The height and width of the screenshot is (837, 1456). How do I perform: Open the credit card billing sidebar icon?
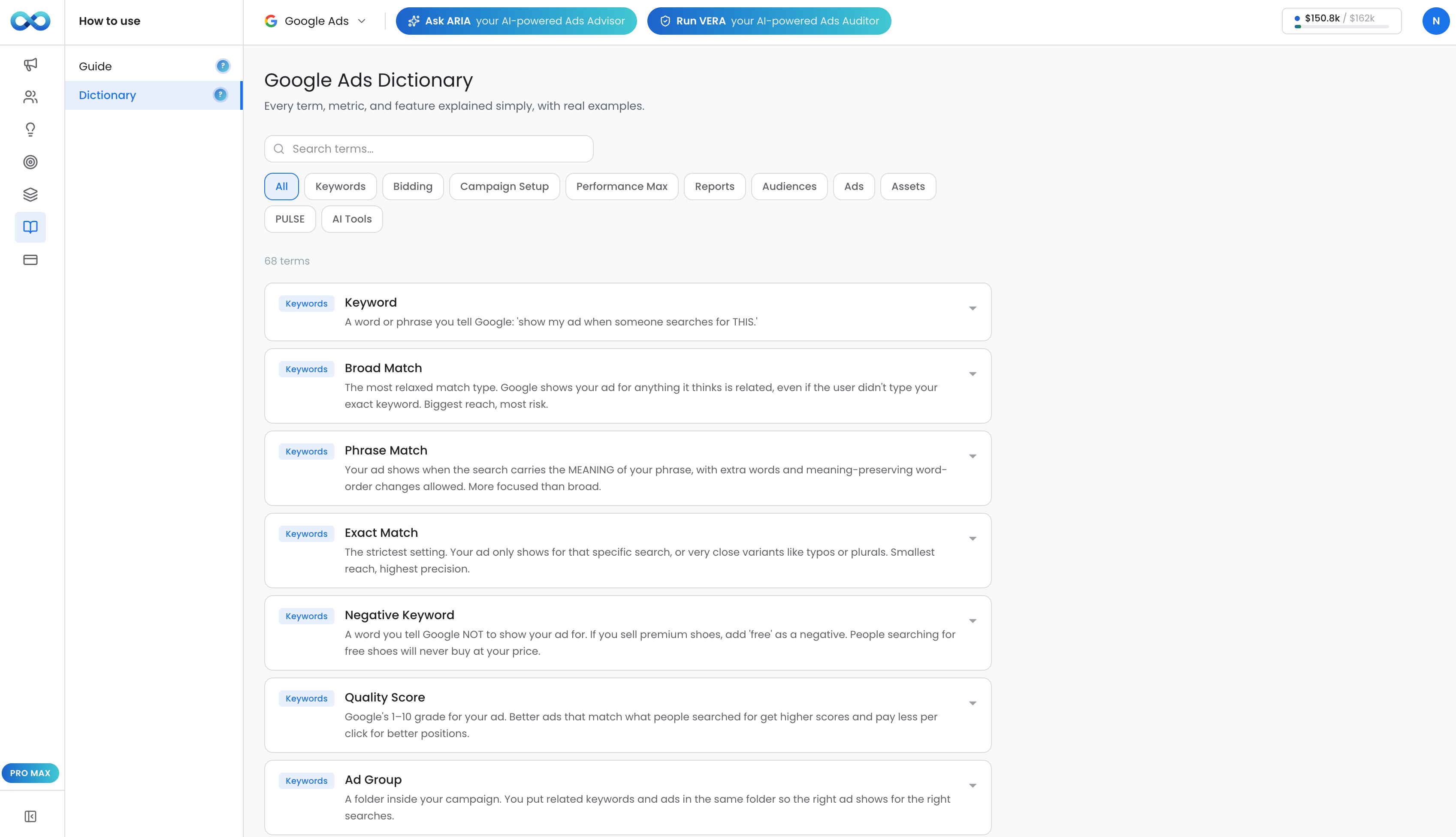30,260
